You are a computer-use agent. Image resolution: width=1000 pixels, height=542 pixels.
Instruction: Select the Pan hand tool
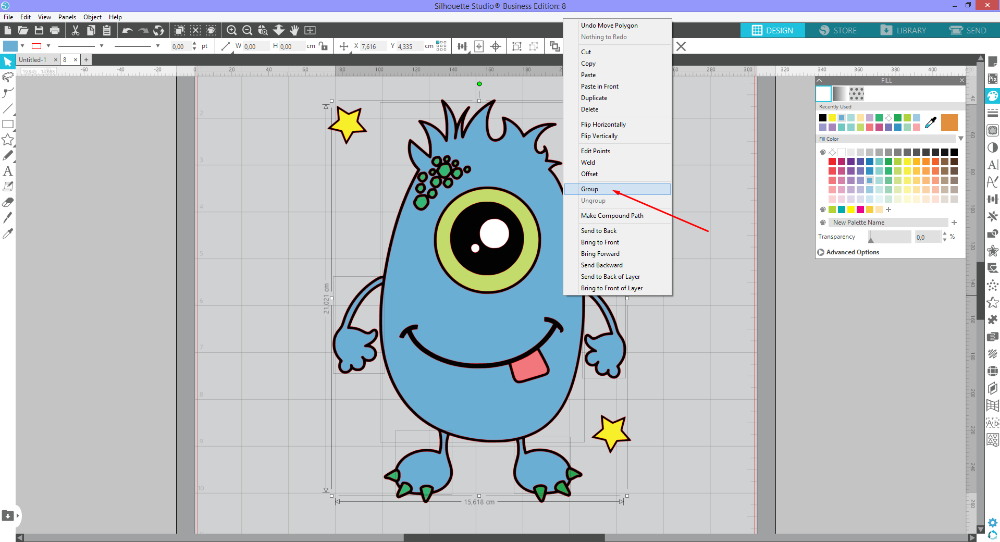[294, 30]
